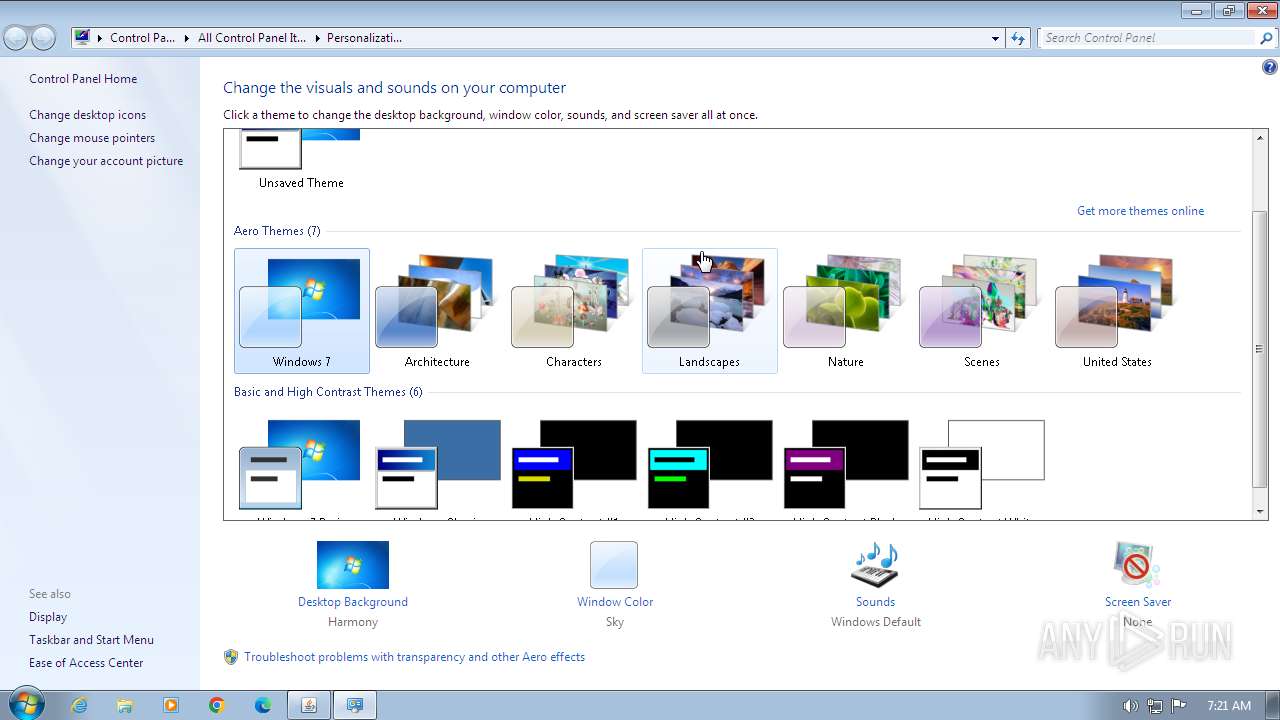The image size is (1280, 720).
Task: Expand arrow after Control Panel breadcrumb
Action: (x=187, y=38)
